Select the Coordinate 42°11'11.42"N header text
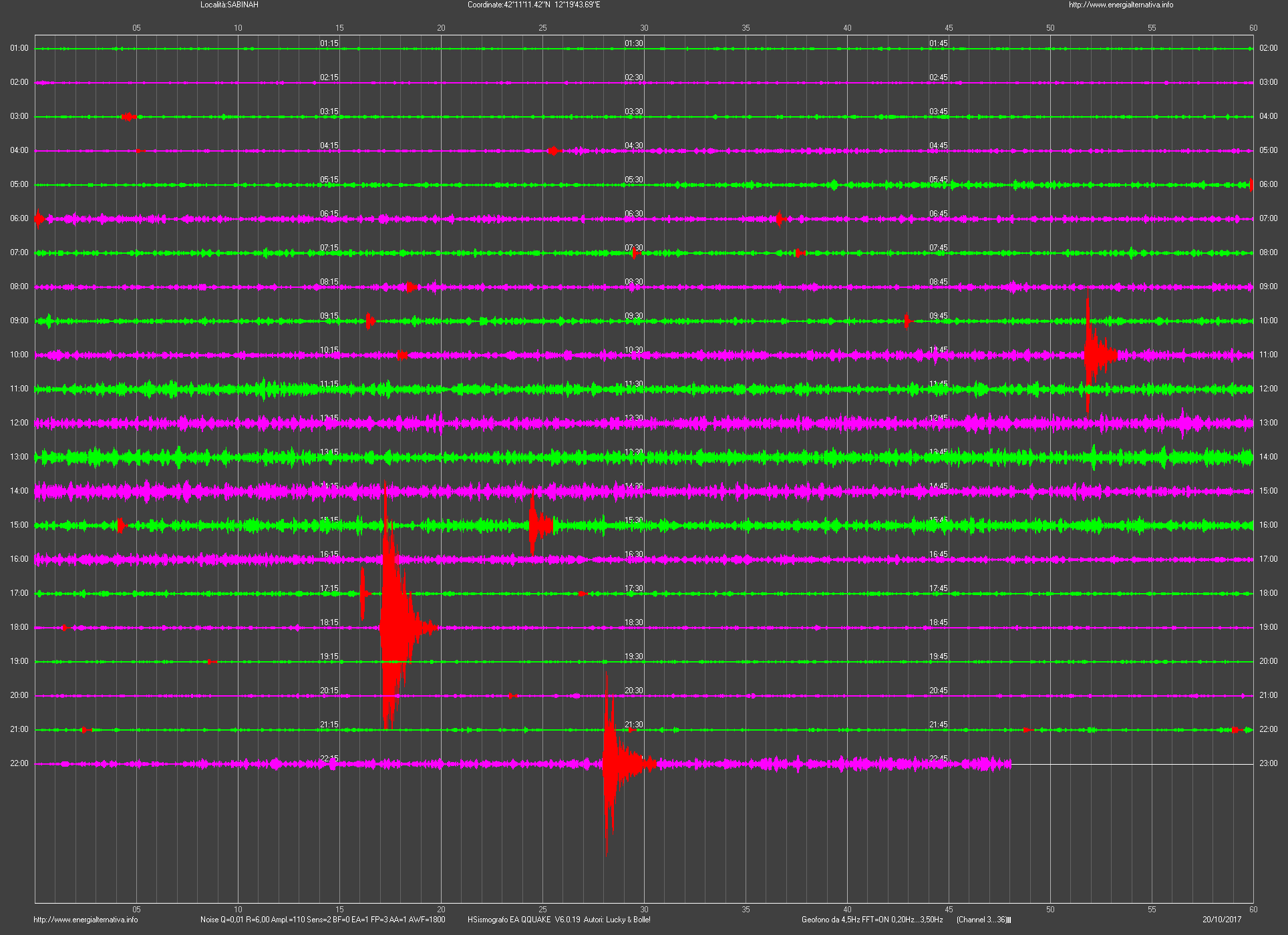This screenshot has height=935, width=1288. [x=534, y=5]
